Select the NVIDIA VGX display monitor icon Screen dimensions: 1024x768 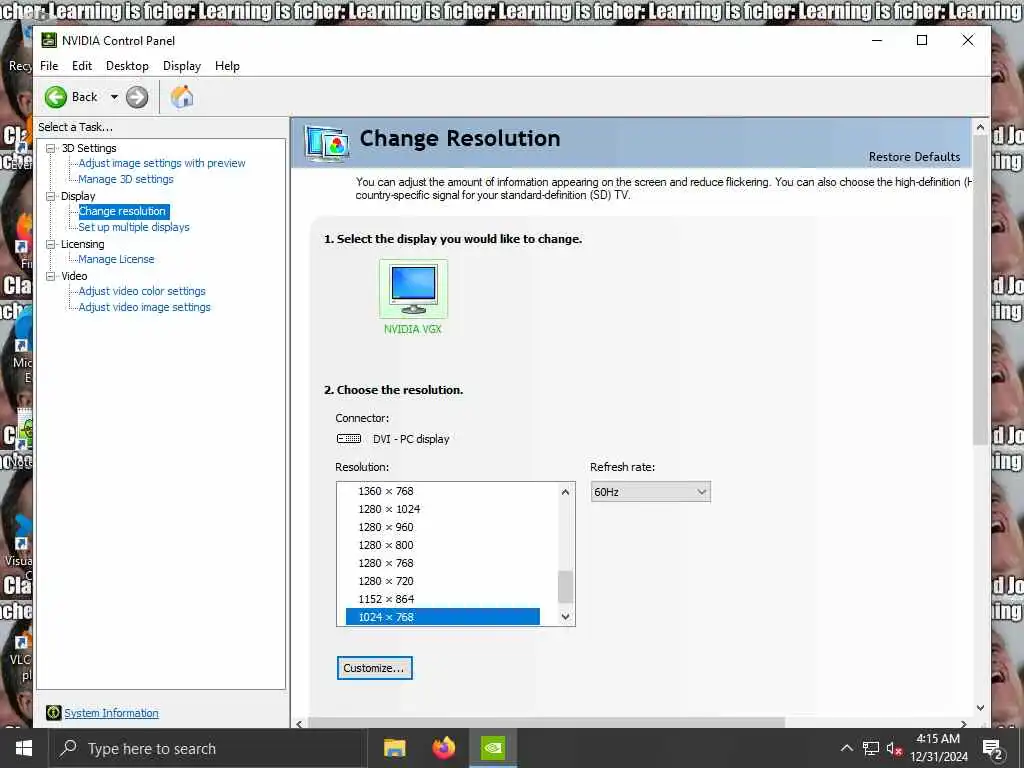point(413,288)
